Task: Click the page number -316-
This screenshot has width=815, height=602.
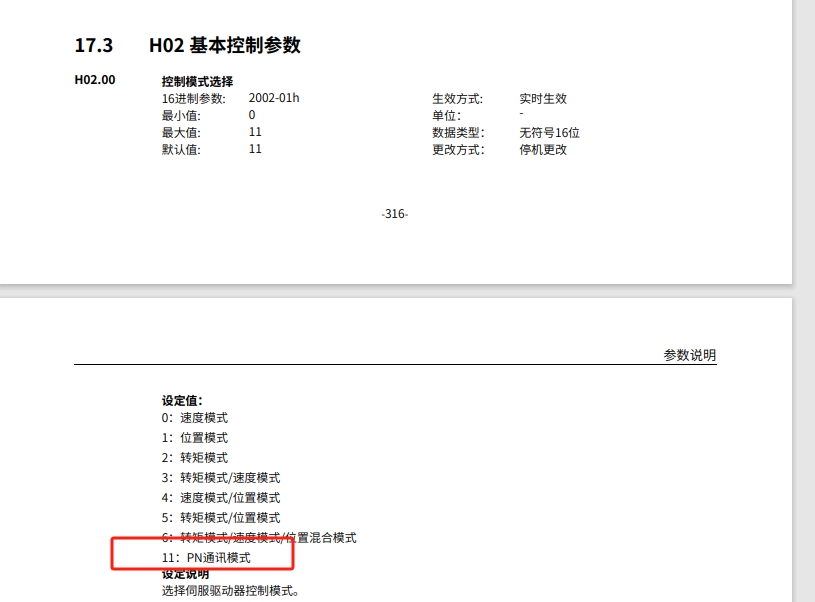Action: tap(395, 214)
